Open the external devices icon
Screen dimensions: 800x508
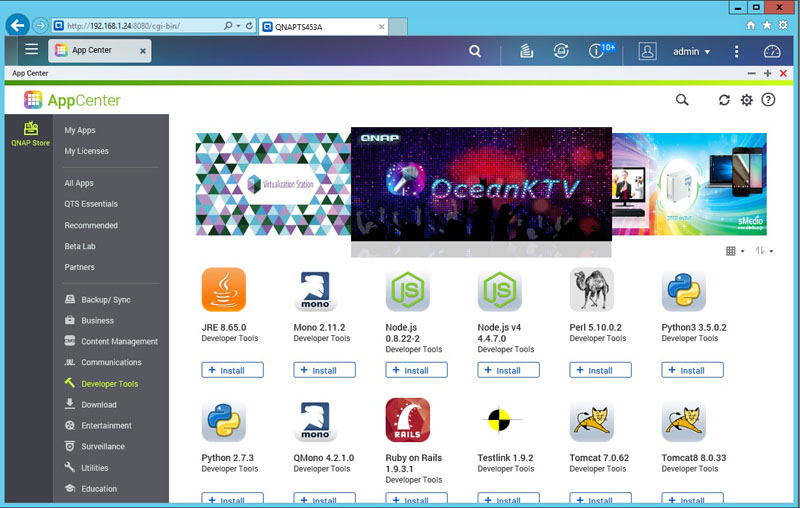coord(561,51)
